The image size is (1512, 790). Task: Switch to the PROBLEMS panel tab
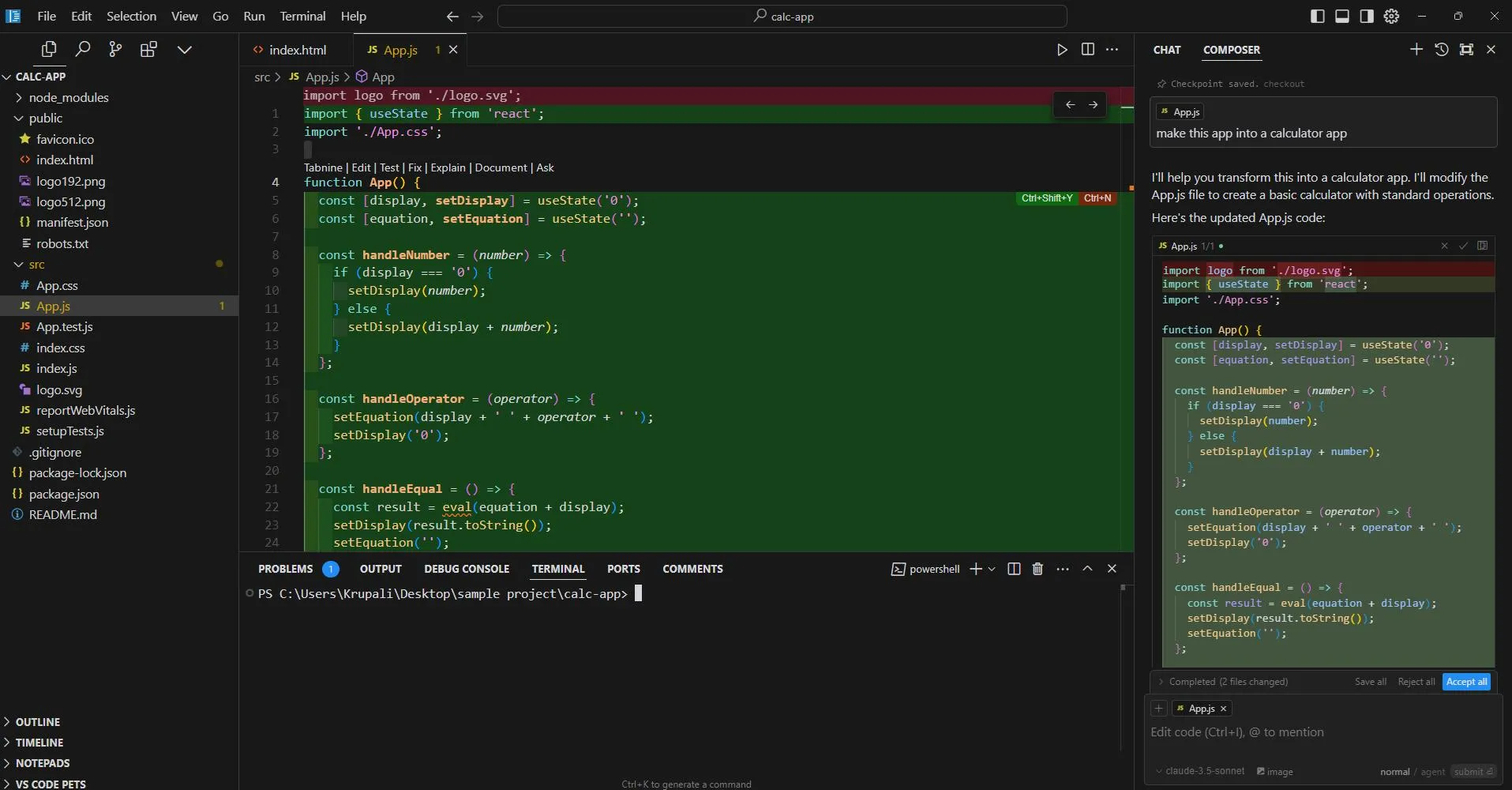point(285,569)
